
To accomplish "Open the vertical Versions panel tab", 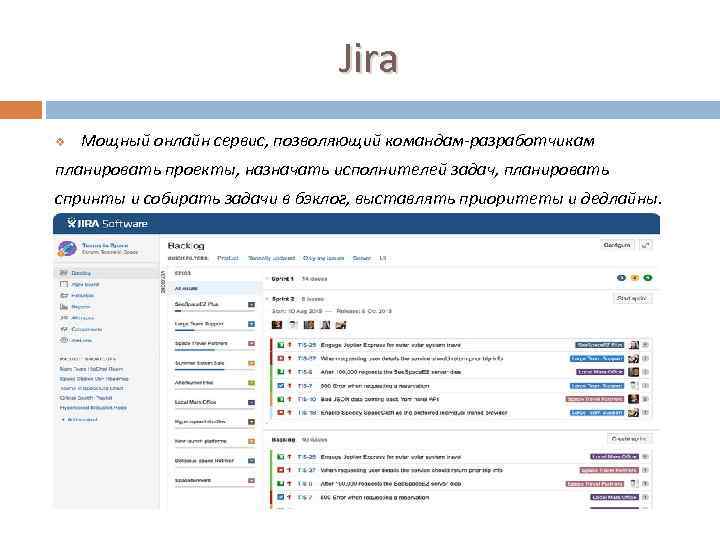I will pyautogui.click(x=163, y=282).
